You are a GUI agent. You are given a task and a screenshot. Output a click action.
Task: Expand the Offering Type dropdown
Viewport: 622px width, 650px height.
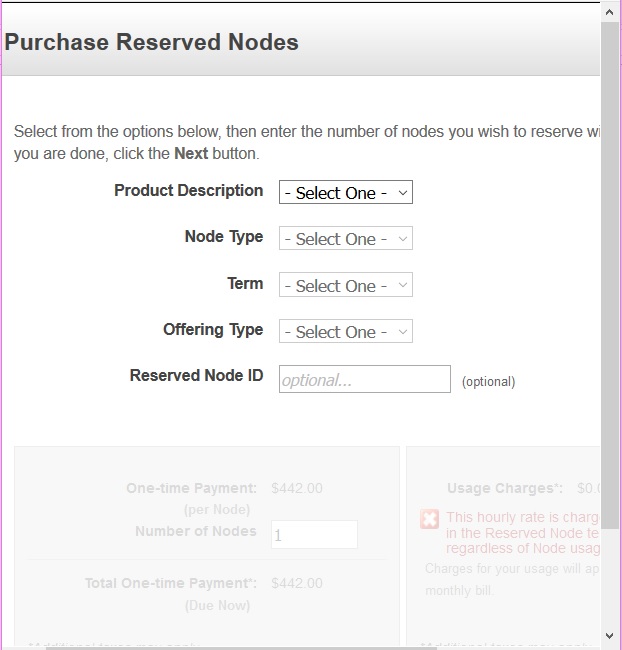point(345,332)
